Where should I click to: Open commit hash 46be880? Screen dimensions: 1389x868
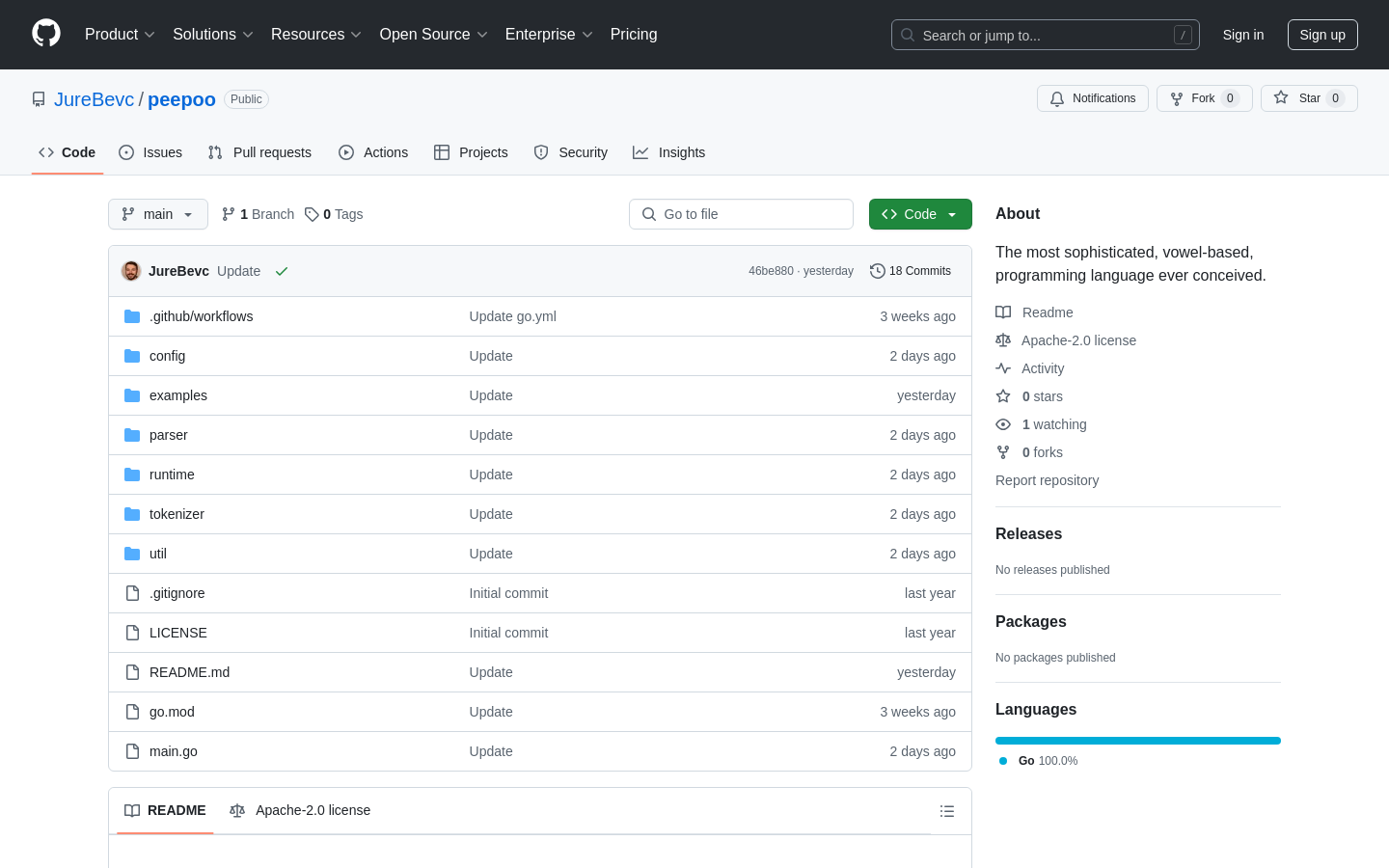pos(771,271)
